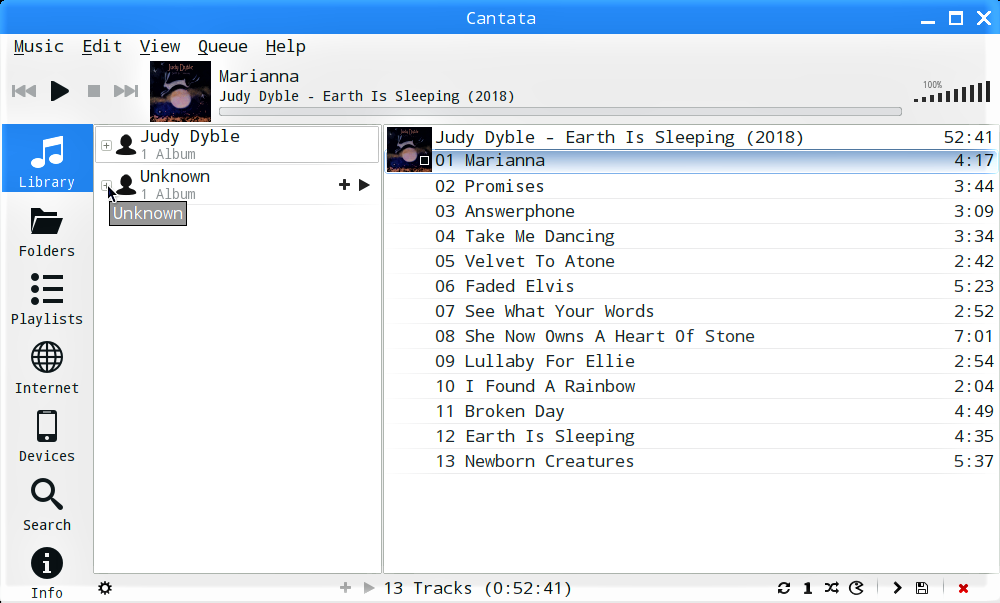This screenshot has height=603, width=1000.
Task: Maximize the Cantata window
Action: coord(955,18)
